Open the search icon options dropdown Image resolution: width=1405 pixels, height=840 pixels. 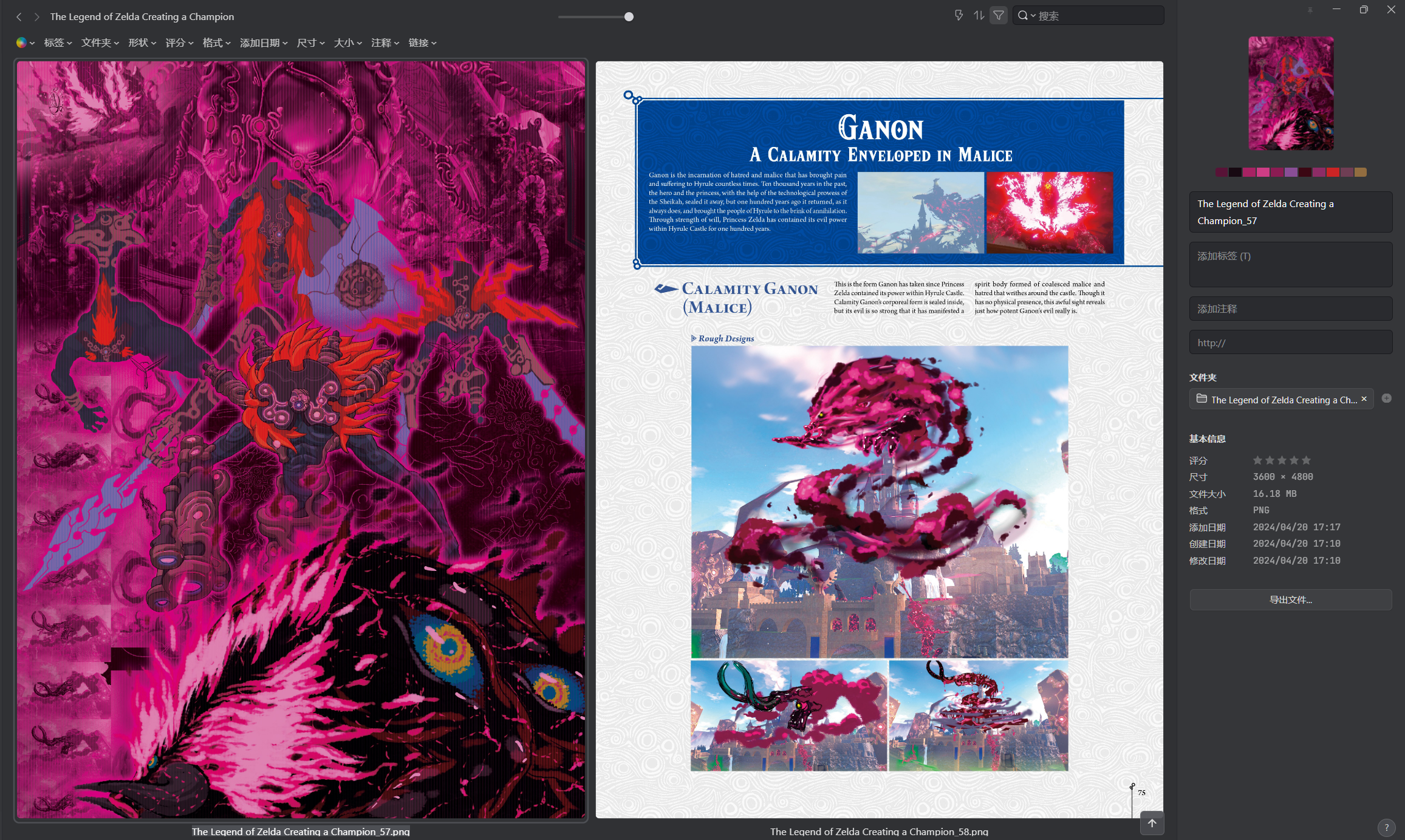coord(1026,16)
